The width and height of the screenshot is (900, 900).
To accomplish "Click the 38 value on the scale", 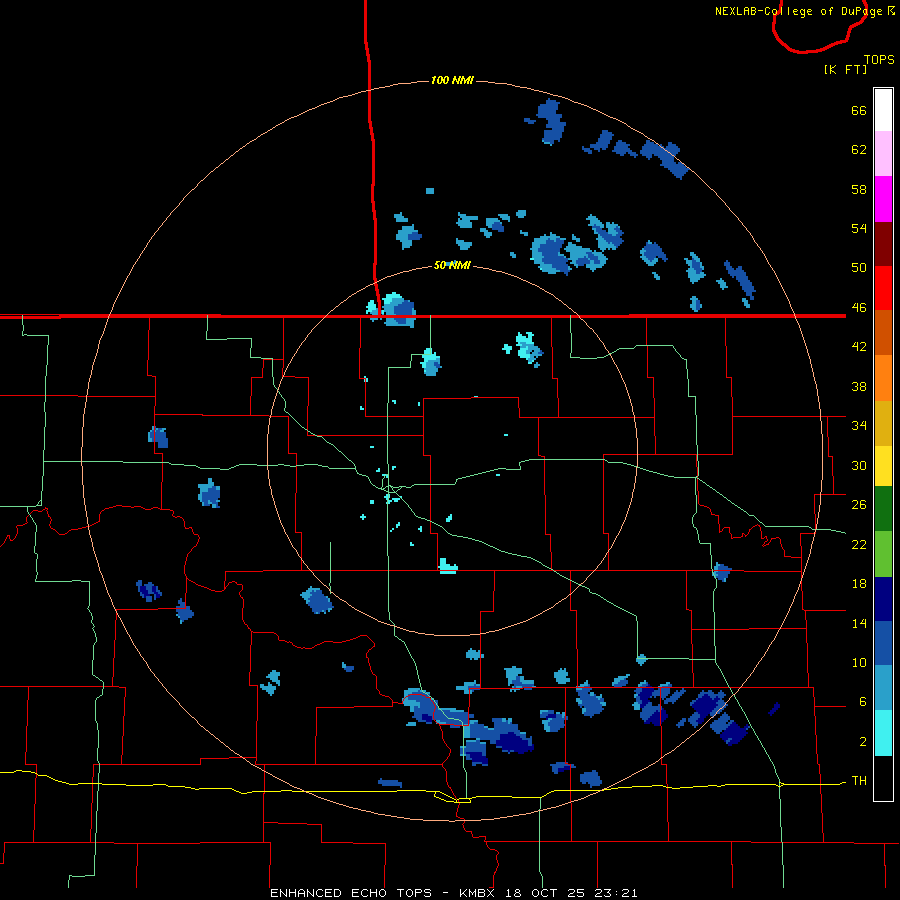I will (x=859, y=386).
